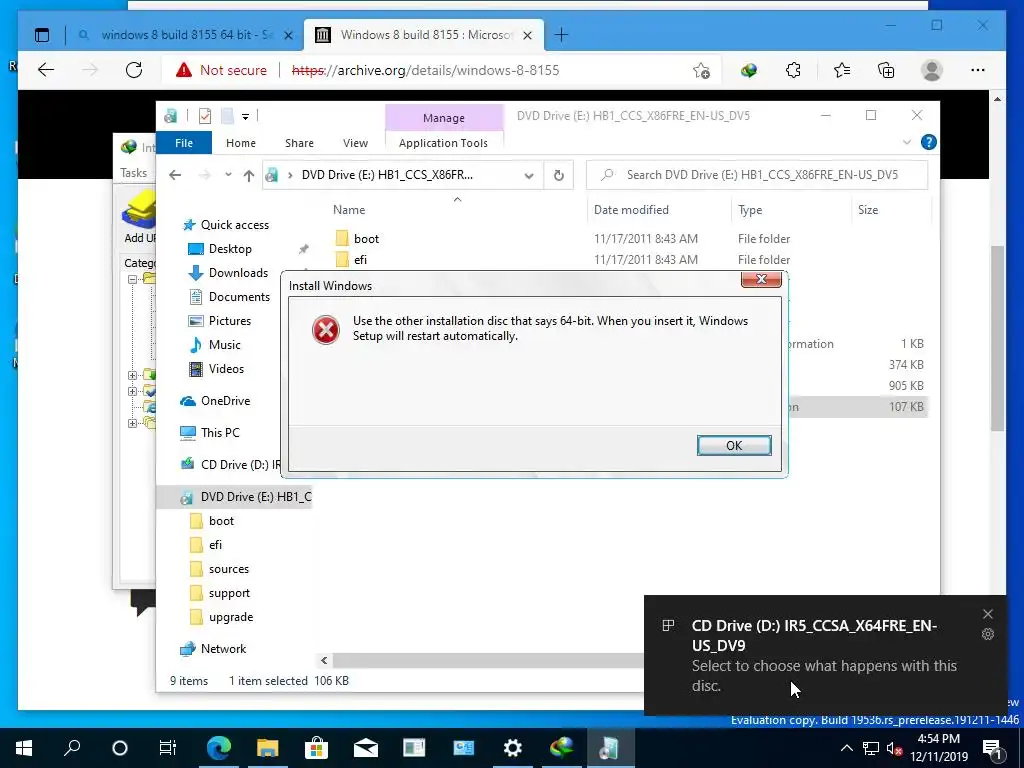Dismiss the CD Drive (D:) notification
The height and width of the screenshot is (768, 1024).
987,614
